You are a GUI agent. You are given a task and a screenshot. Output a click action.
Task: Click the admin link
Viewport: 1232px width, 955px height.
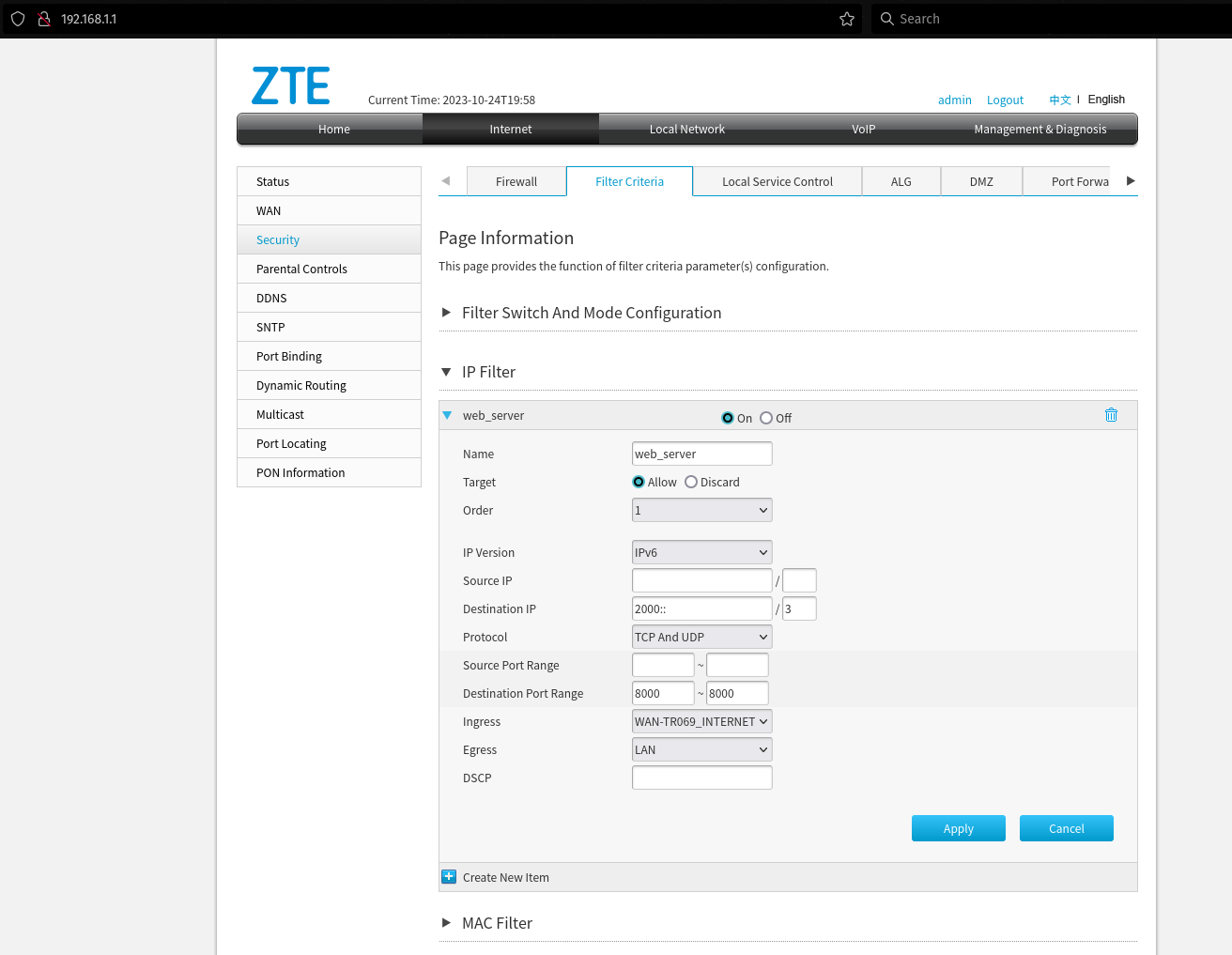point(955,100)
